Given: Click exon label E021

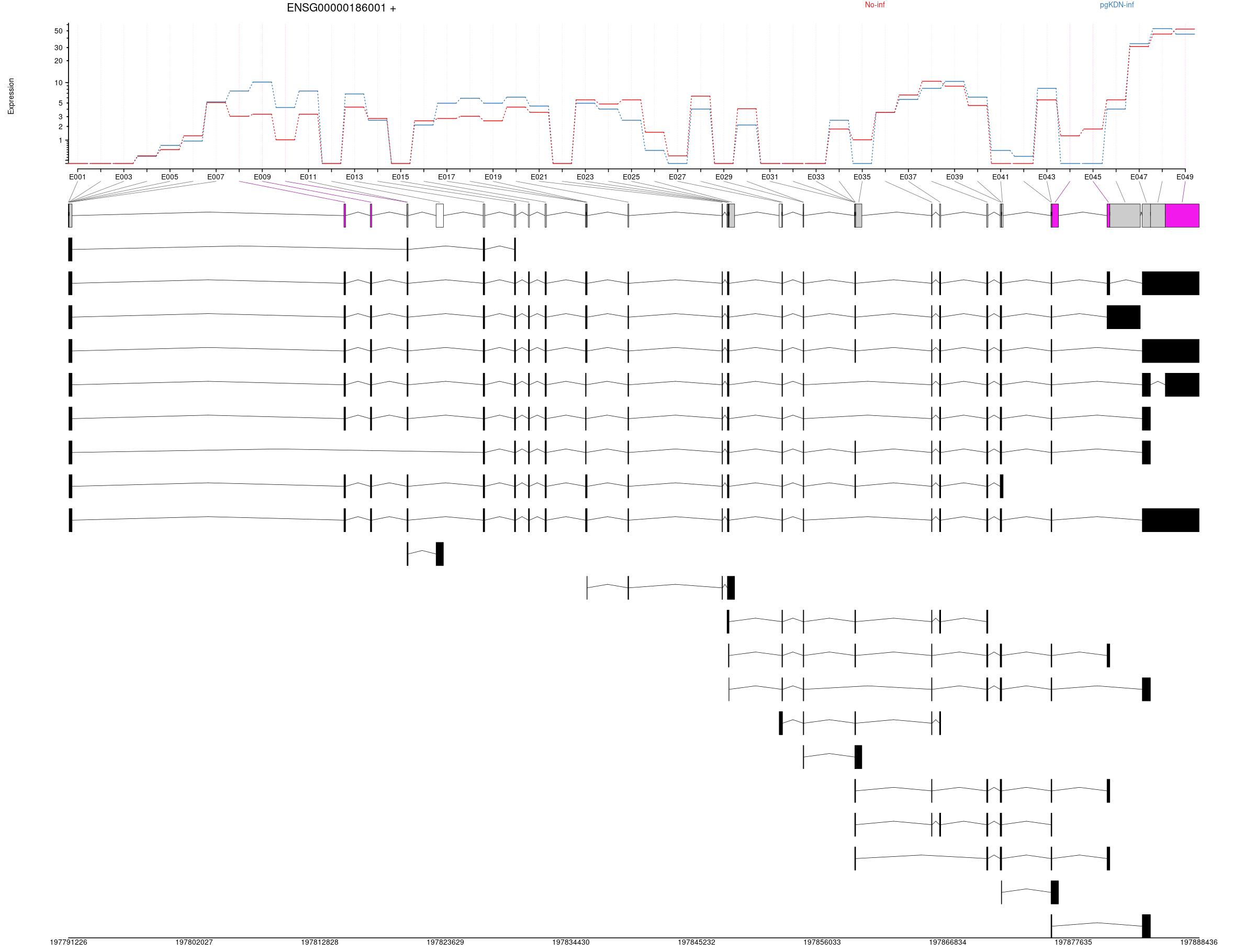Looking at the screenshot, I should 539,177.
